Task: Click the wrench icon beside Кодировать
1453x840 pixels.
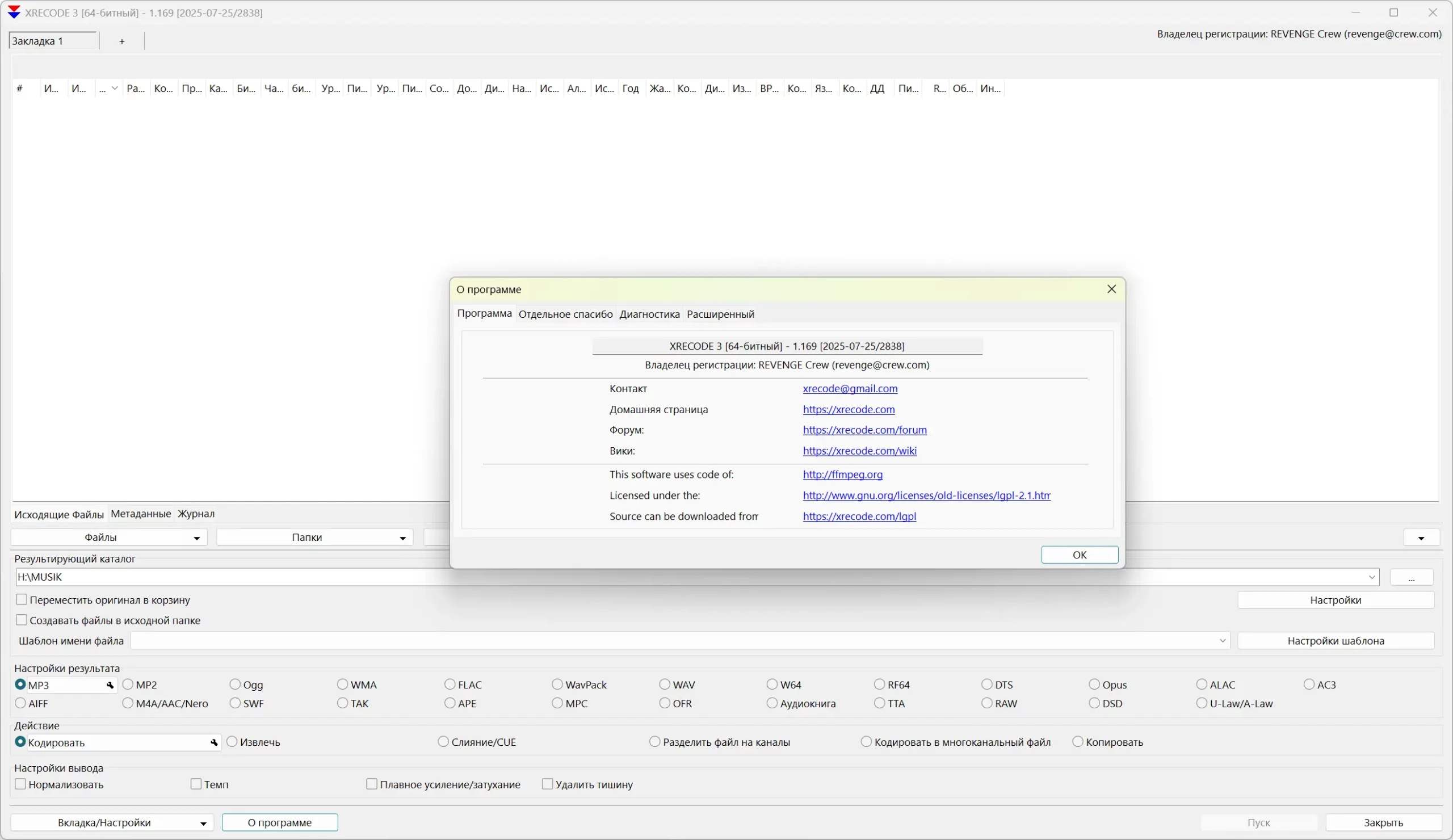Action: (214, 742)
